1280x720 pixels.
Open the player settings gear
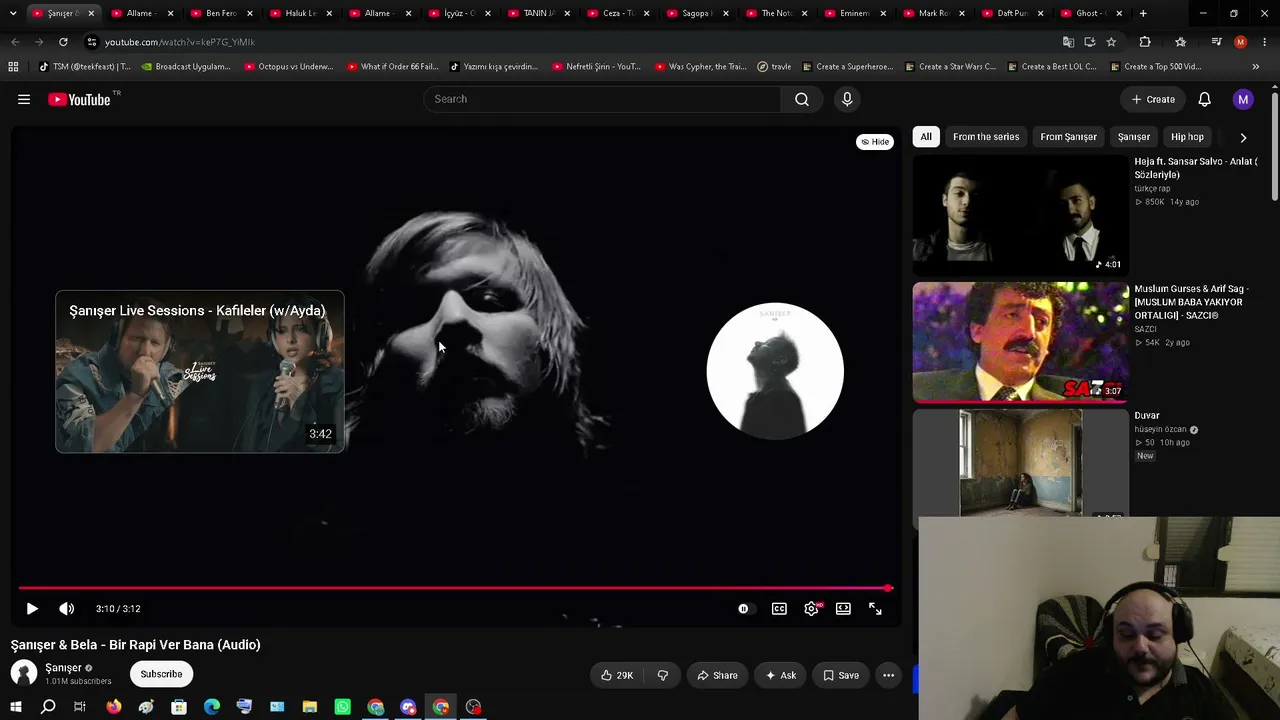pyautogui.click(x=811, y=608)
